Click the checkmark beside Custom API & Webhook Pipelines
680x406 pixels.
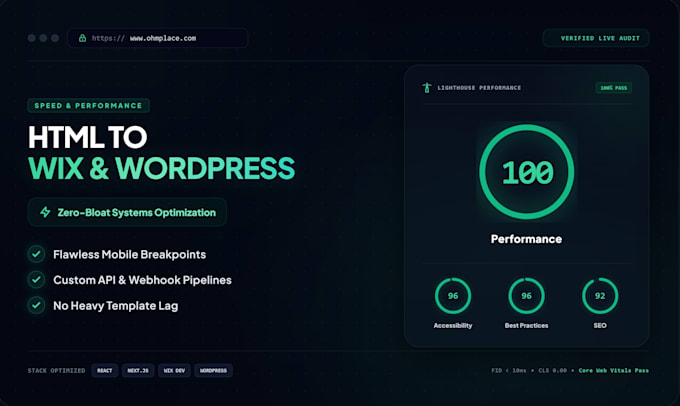click(36, 280)
